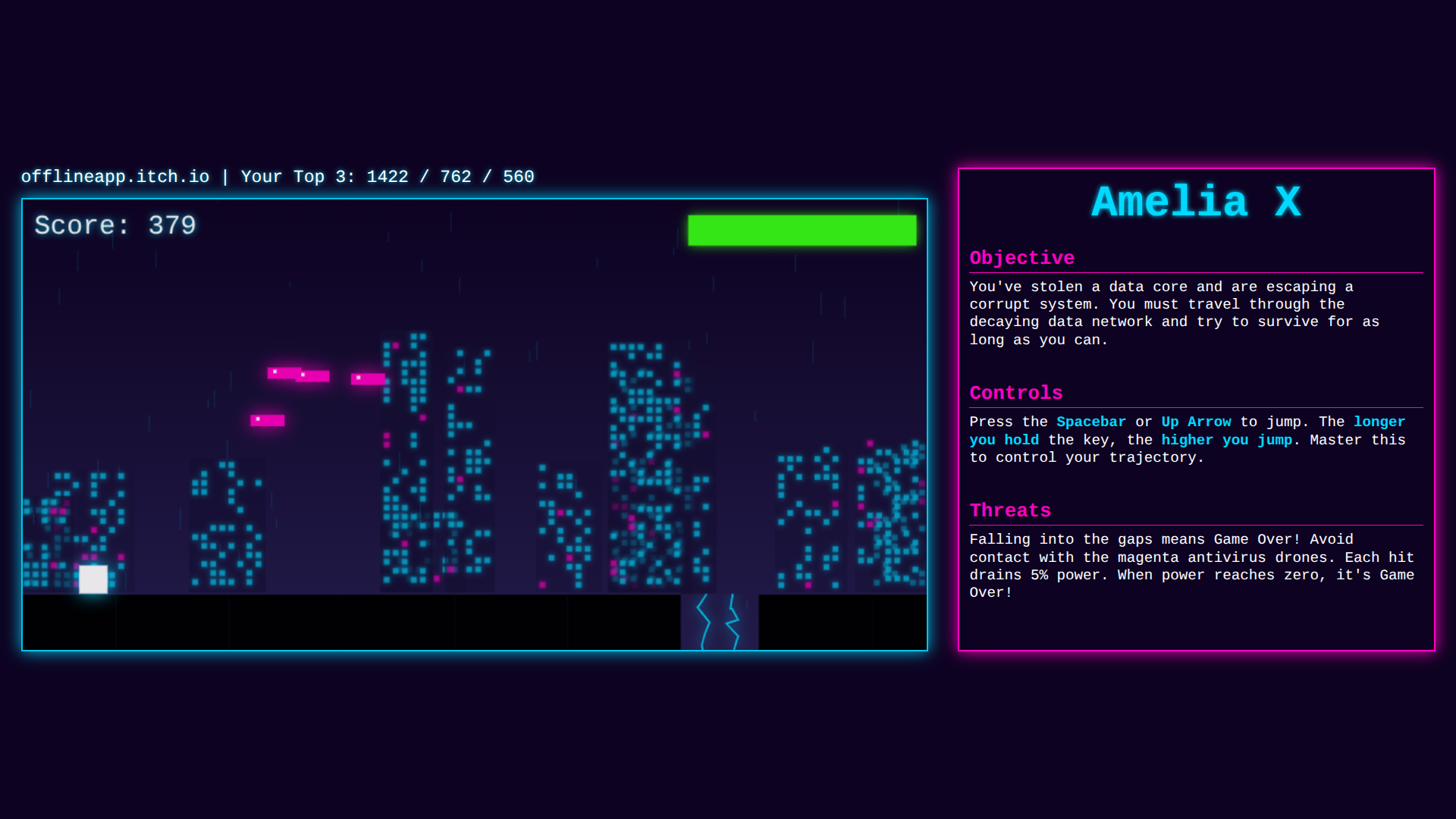Viewport: 1456px width, 819px height.
Task: Click the black ground right of gap
Action: pos(842,622)
